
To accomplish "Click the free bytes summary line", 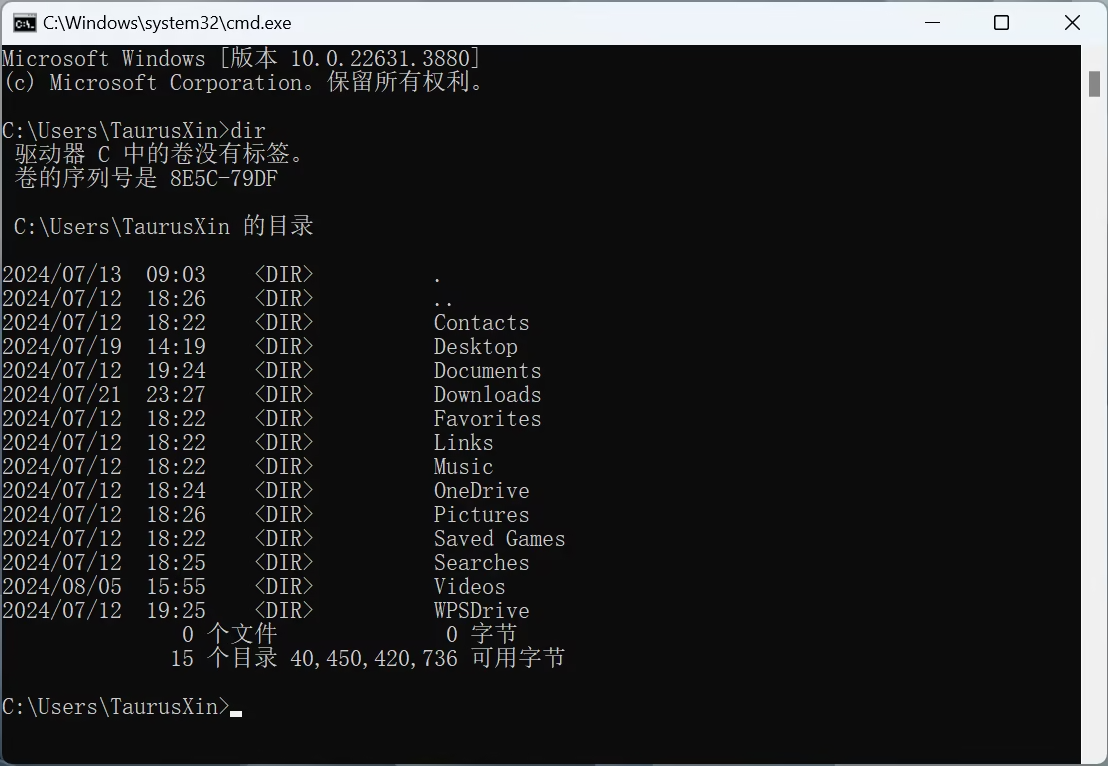I will [x=367, y=658].
